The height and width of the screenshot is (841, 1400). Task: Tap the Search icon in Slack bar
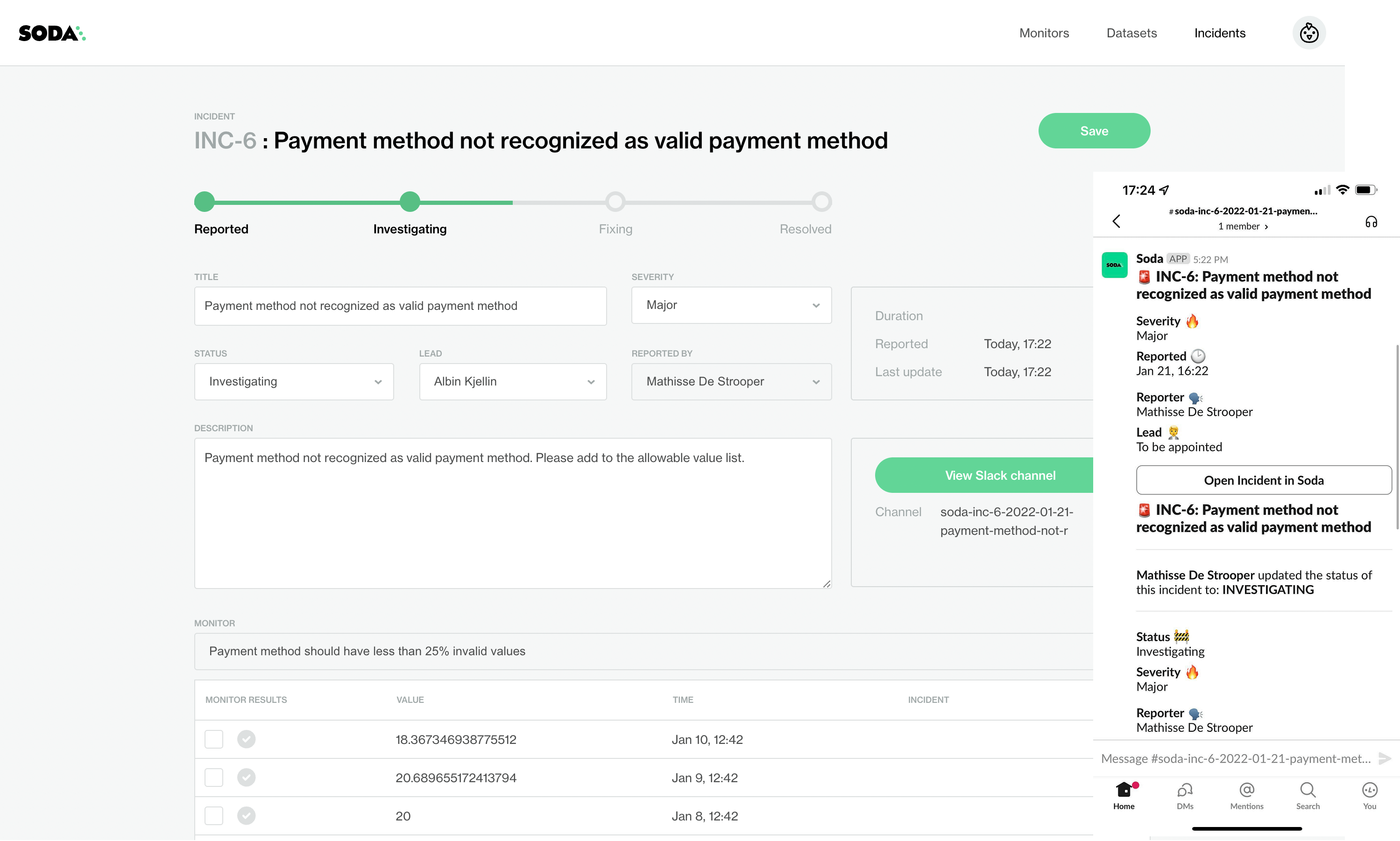coord(1307,790)
